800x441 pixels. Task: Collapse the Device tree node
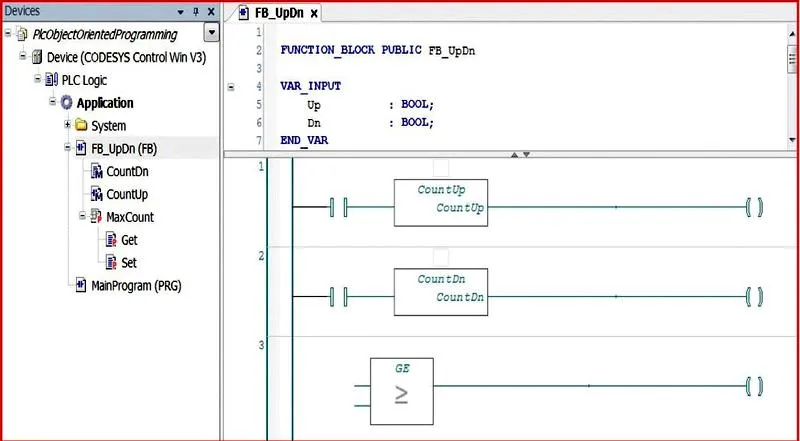[23, 56]
